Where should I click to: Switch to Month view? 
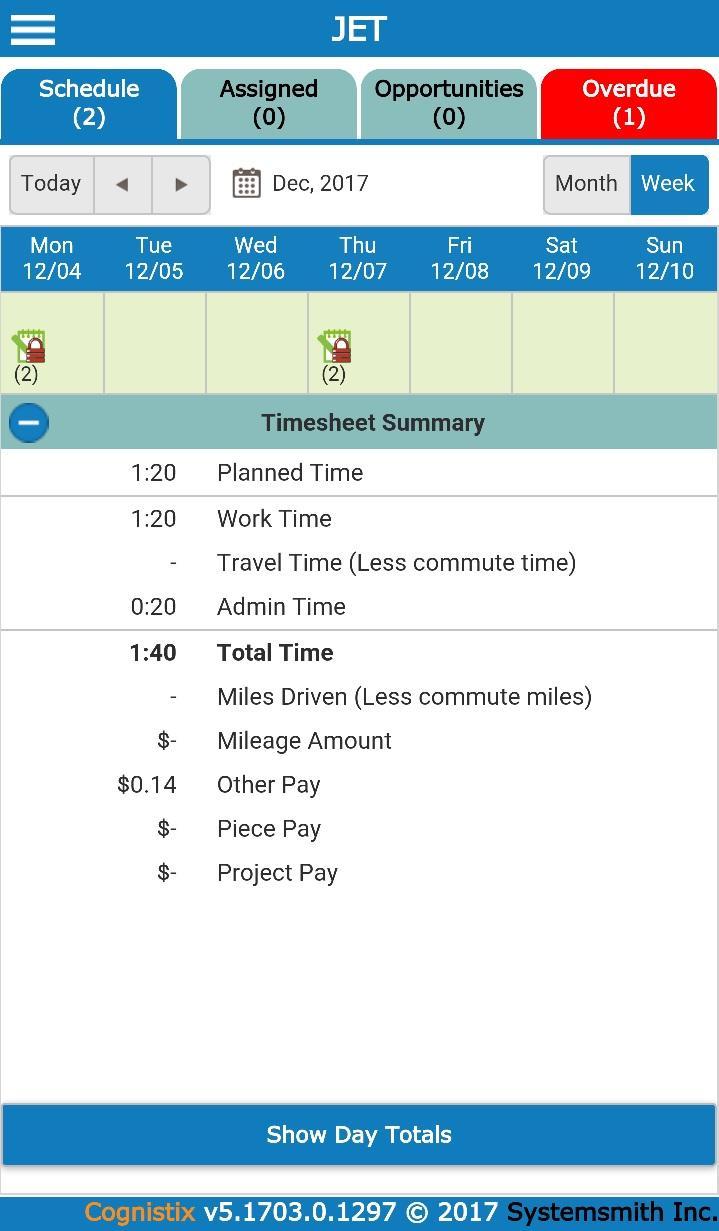point(586,184)
